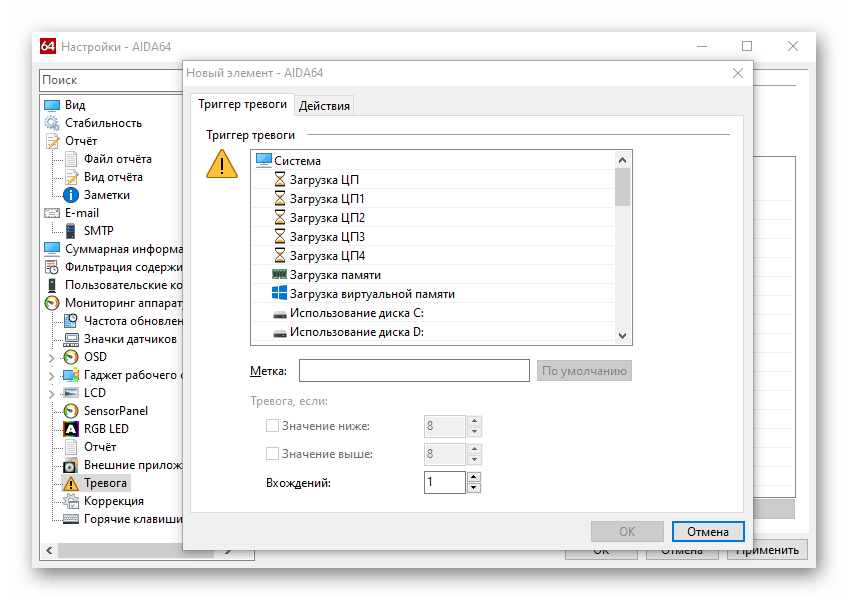Open the Триггер тревоги tab
This screenshot has height=600, width=848.
click(242, 104)
